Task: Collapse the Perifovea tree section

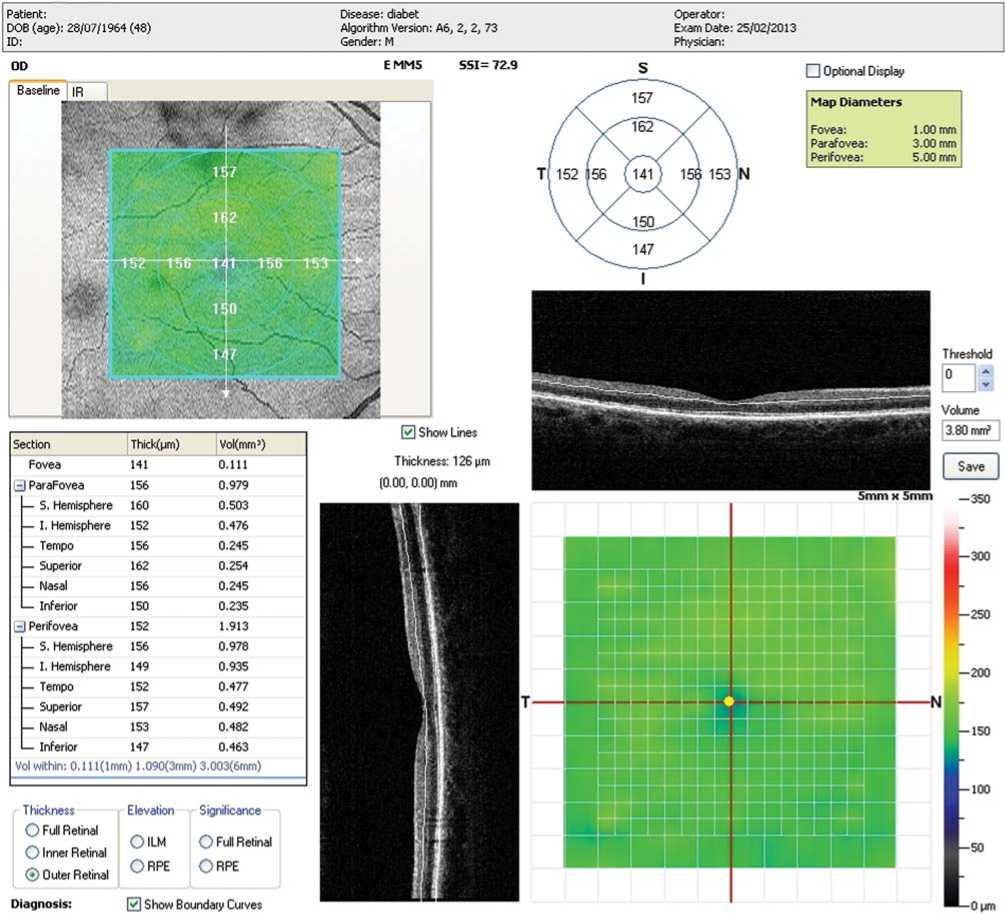Action: tap(20, 627)
